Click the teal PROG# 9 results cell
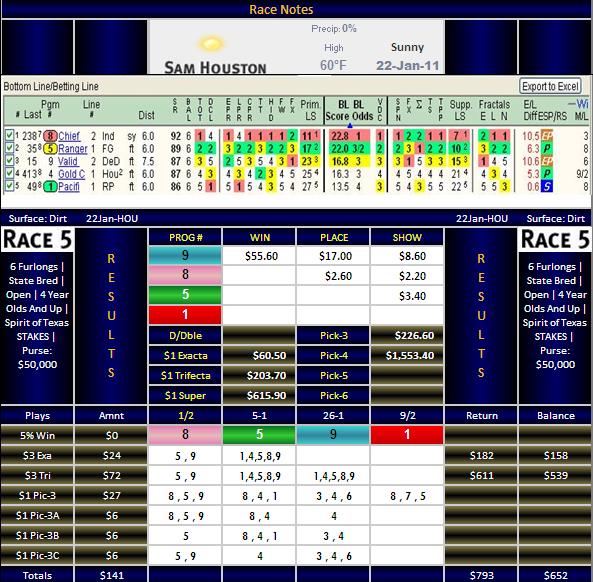Viewport: 593px width, 582px height. (x=185, y=255)
